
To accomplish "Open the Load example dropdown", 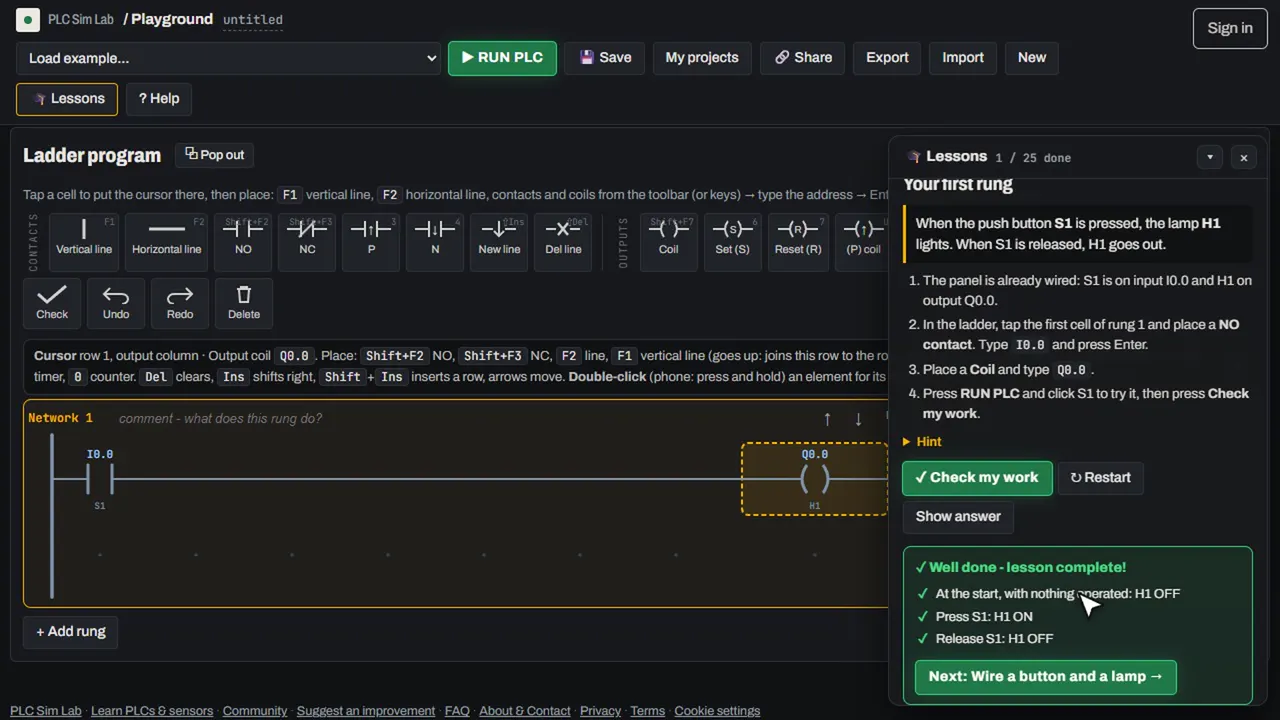I will 229,58.
